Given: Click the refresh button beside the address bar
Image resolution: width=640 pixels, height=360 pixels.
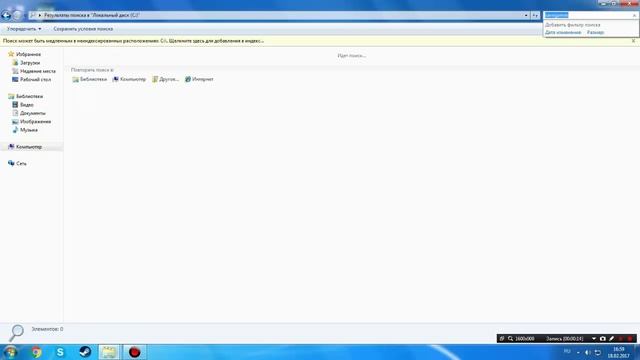Looking at the screenshot, I should pos(535,15).
